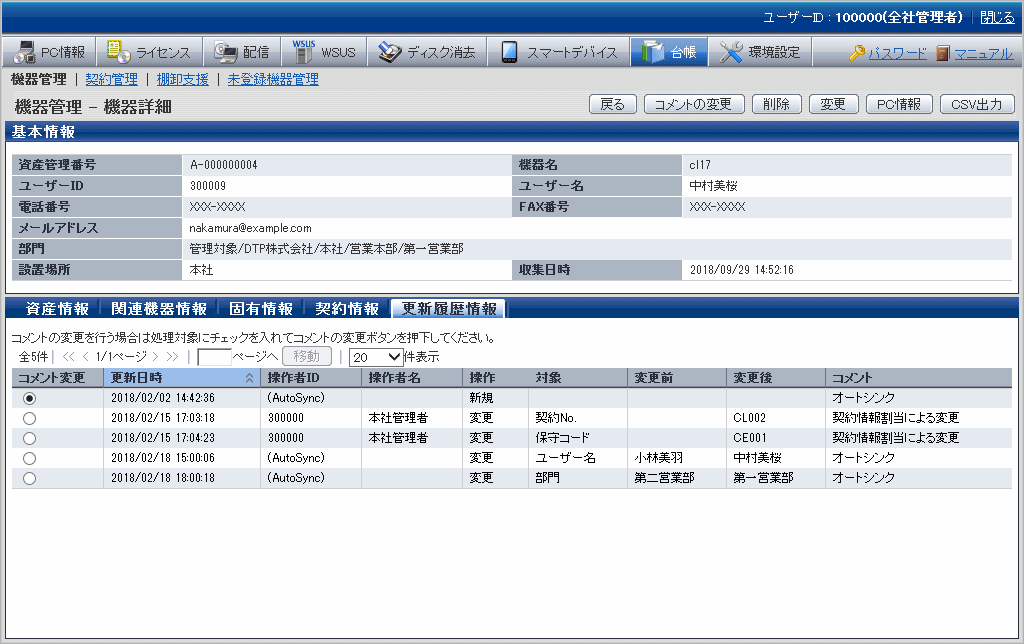Viewport: 1024px width, 644px height.
Task: Open the パスワード key link
Action: point(857,53)
